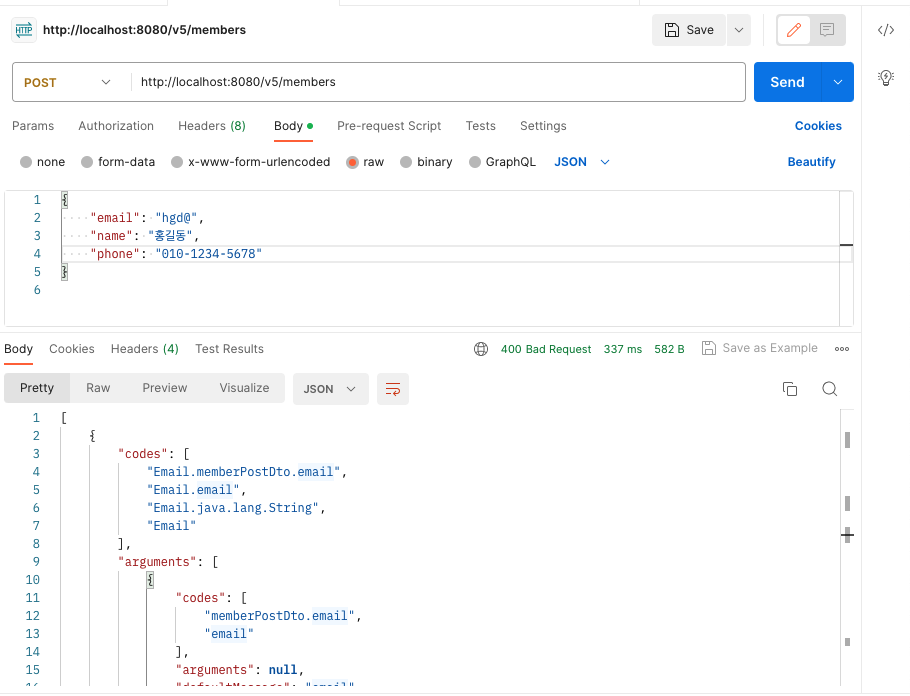Open the request body JSON format dropdown
Viewport: 910px width, 696px height.
coord(582,162)
